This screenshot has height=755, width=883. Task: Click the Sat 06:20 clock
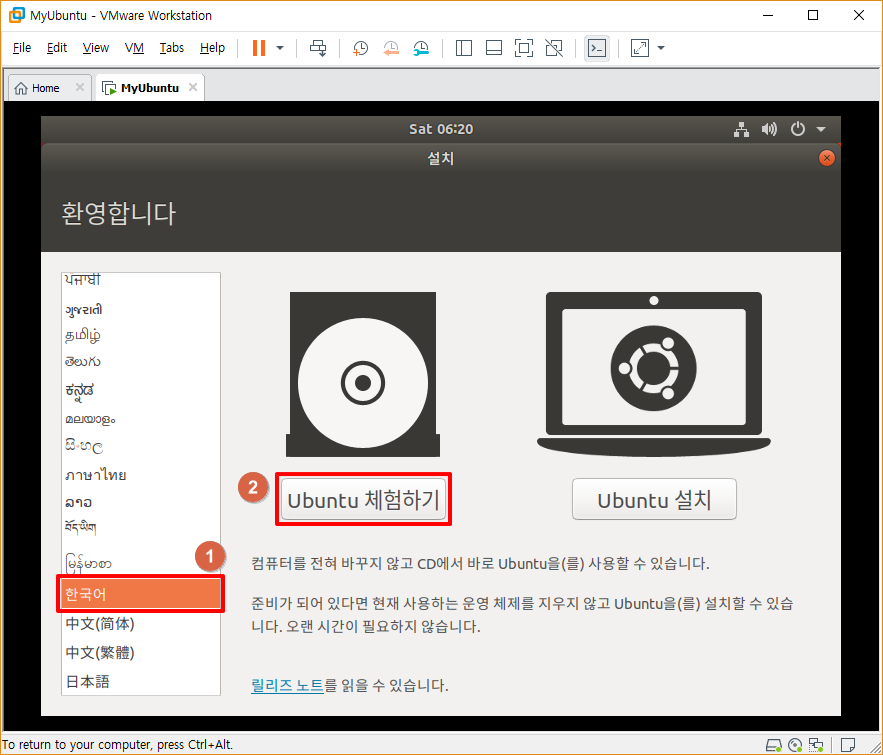[441, 129]
